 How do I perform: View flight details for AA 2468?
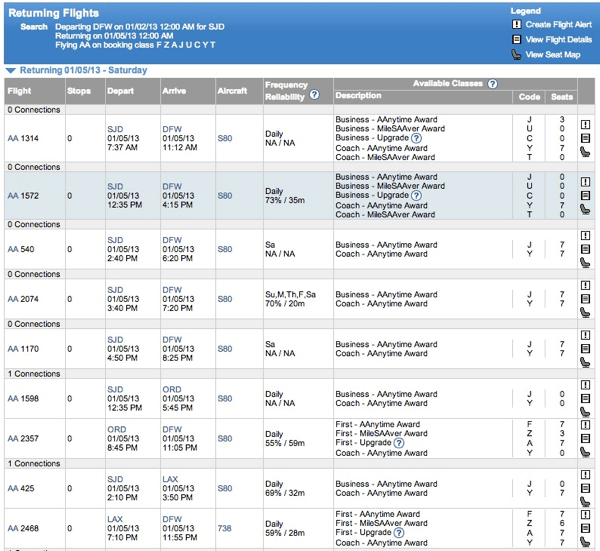pyautogui.click(x=585, y=528)
